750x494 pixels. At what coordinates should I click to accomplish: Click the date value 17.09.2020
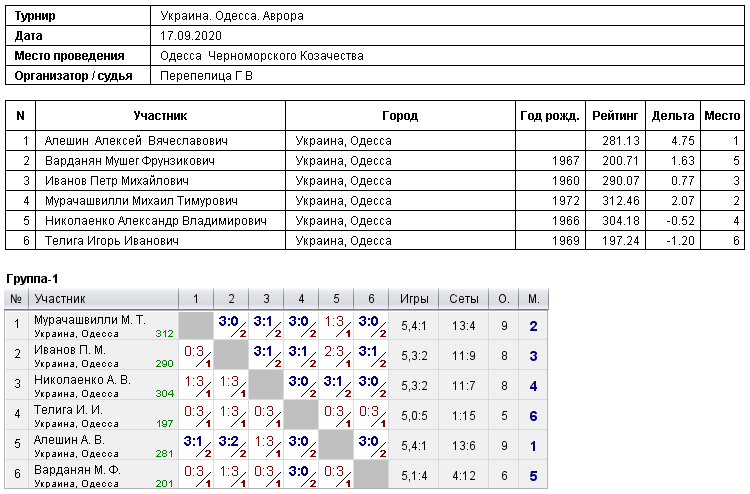click(x=191, y=36)
